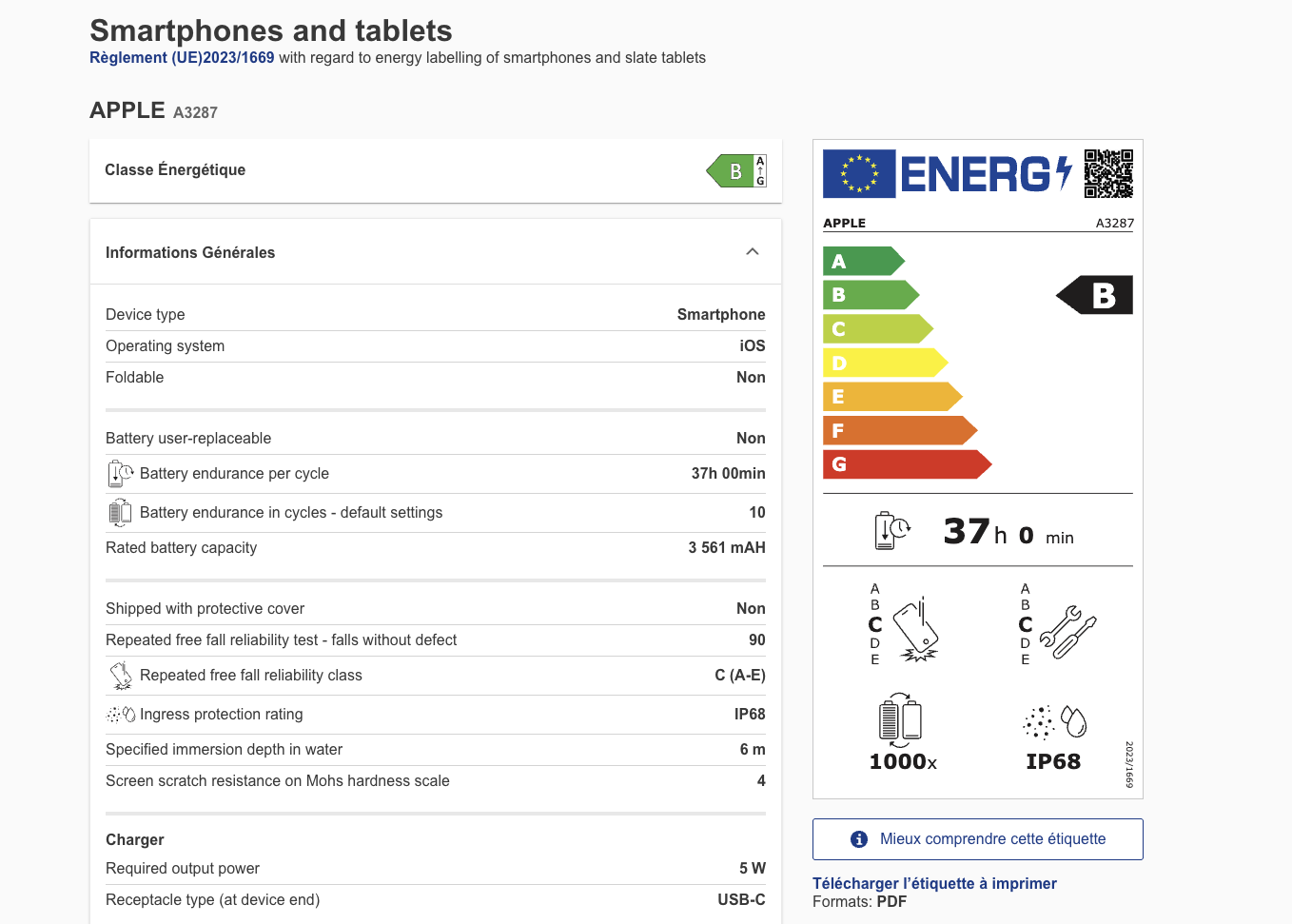Click the QR code on the energy label
1292x924 pixels.
click(x=1111, y=173)
